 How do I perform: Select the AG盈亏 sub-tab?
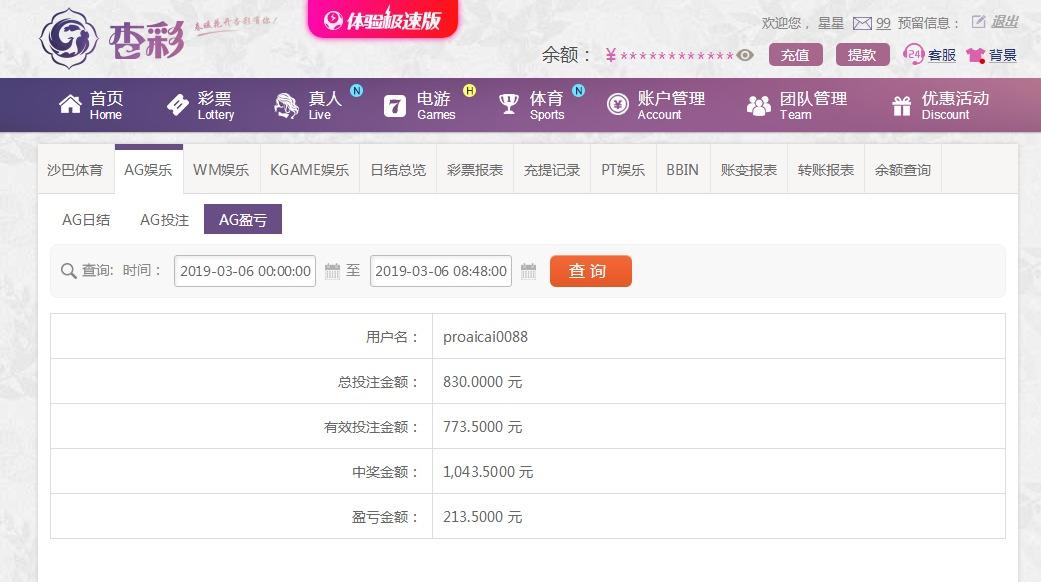(x=243, y=220)
